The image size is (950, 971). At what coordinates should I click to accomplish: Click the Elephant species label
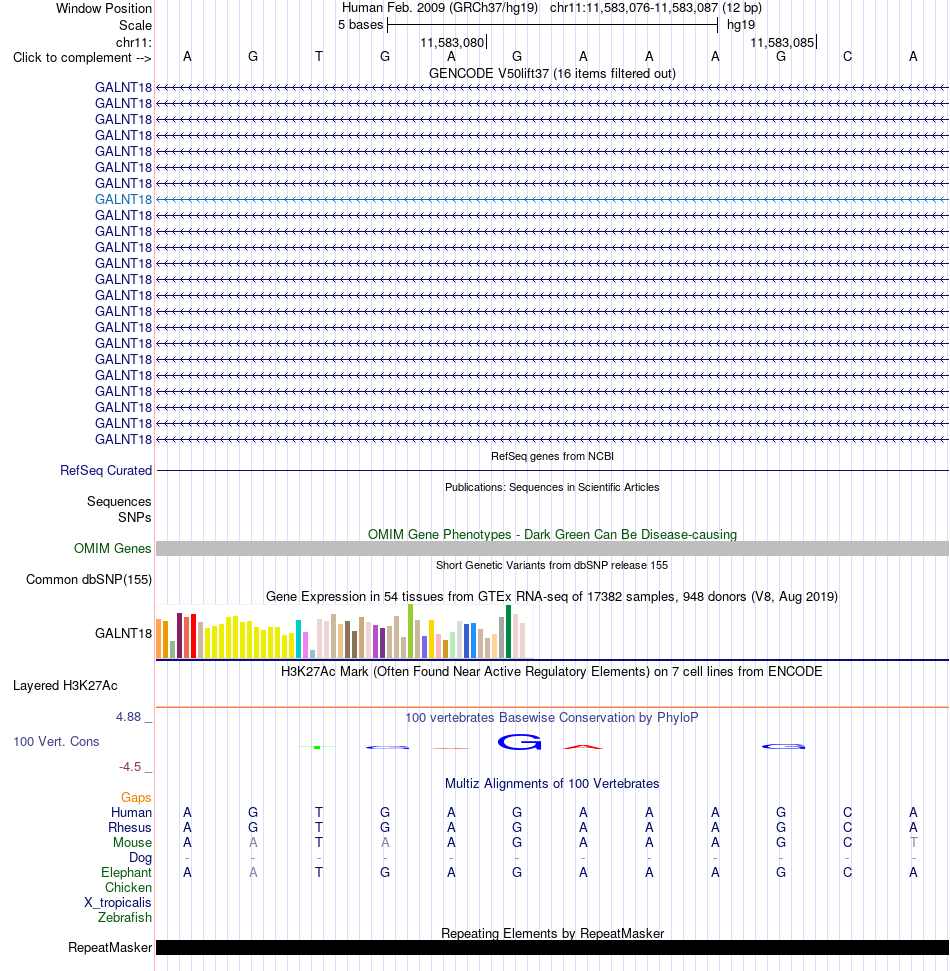[x=126, y=873]
